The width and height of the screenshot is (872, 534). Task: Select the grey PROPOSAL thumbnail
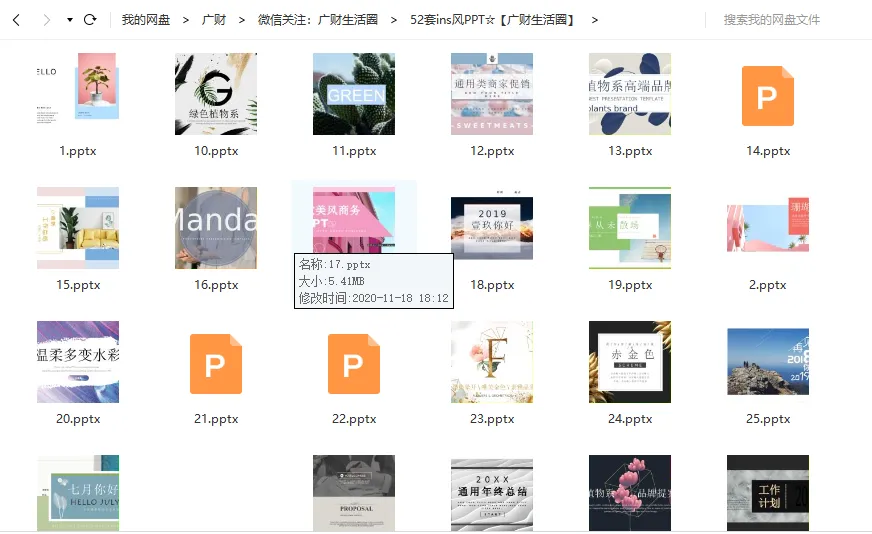354,493
